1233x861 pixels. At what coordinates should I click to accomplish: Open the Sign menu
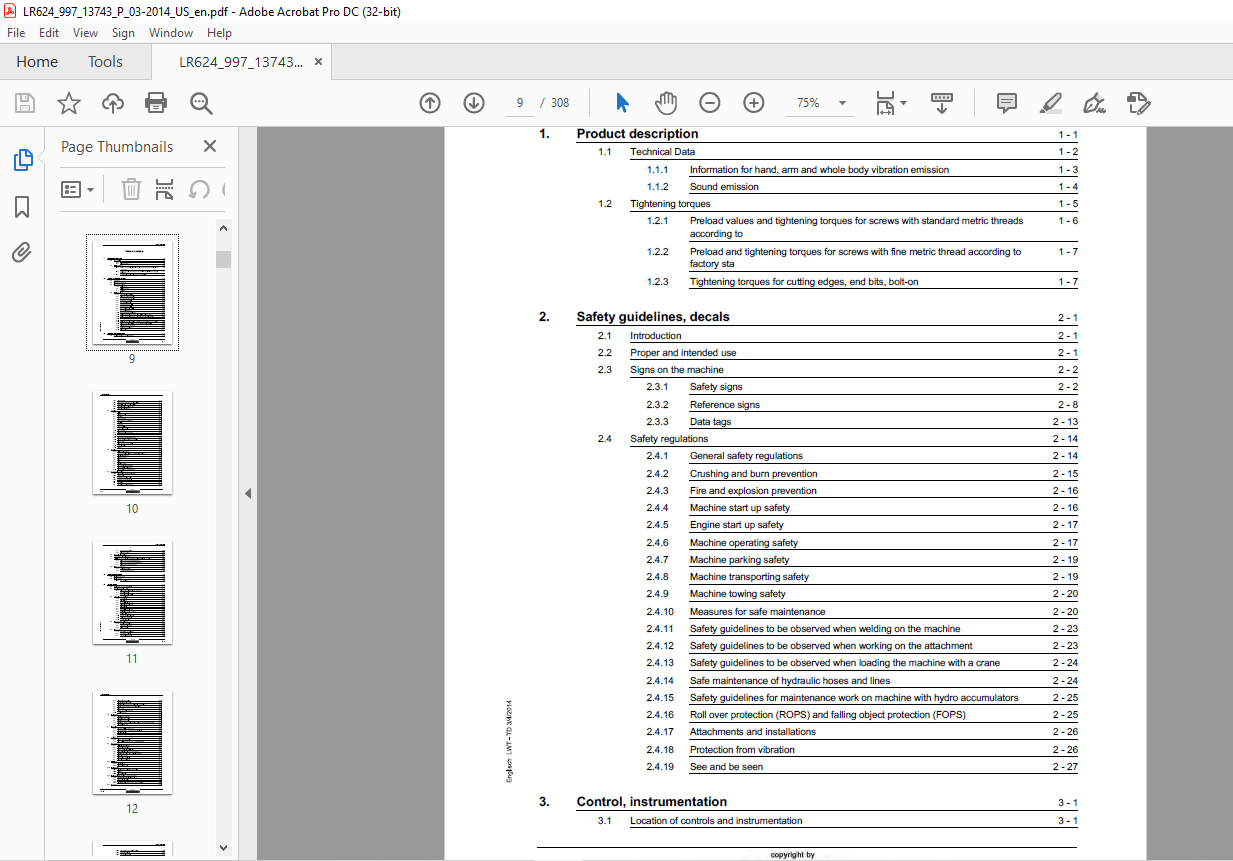coord(123,33)
